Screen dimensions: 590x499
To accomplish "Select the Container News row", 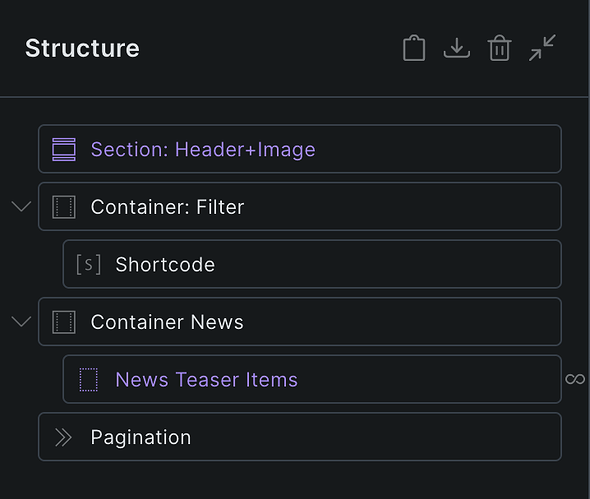I will pos(300,322).
